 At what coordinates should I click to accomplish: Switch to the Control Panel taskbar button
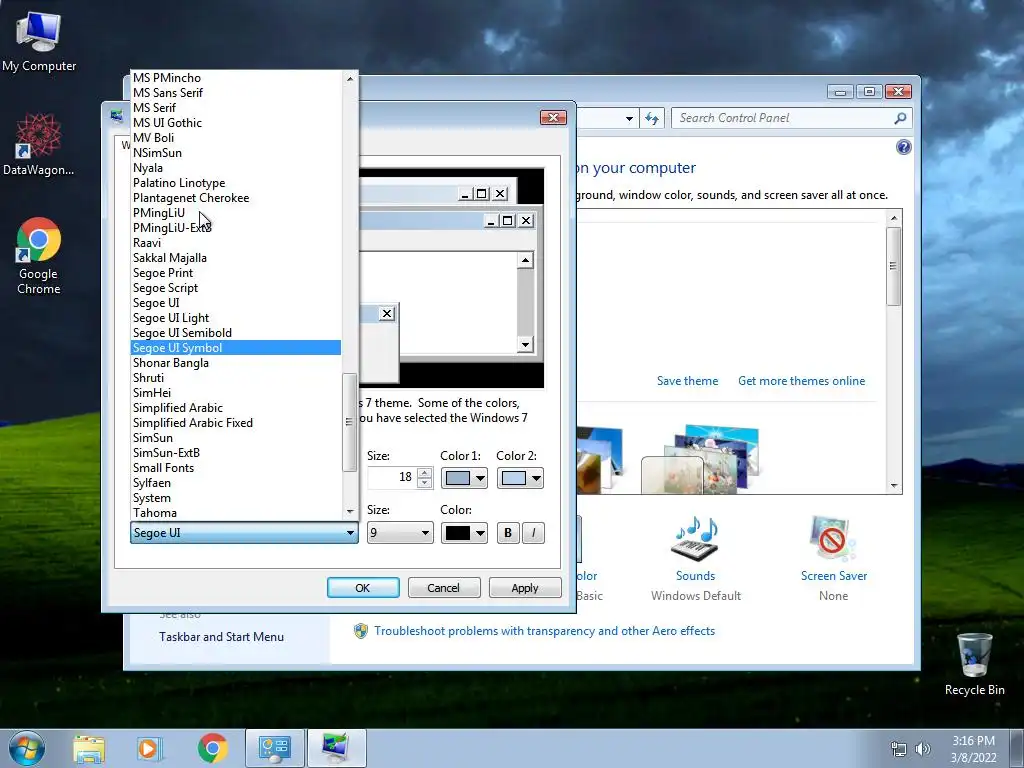tap(275, 748)
